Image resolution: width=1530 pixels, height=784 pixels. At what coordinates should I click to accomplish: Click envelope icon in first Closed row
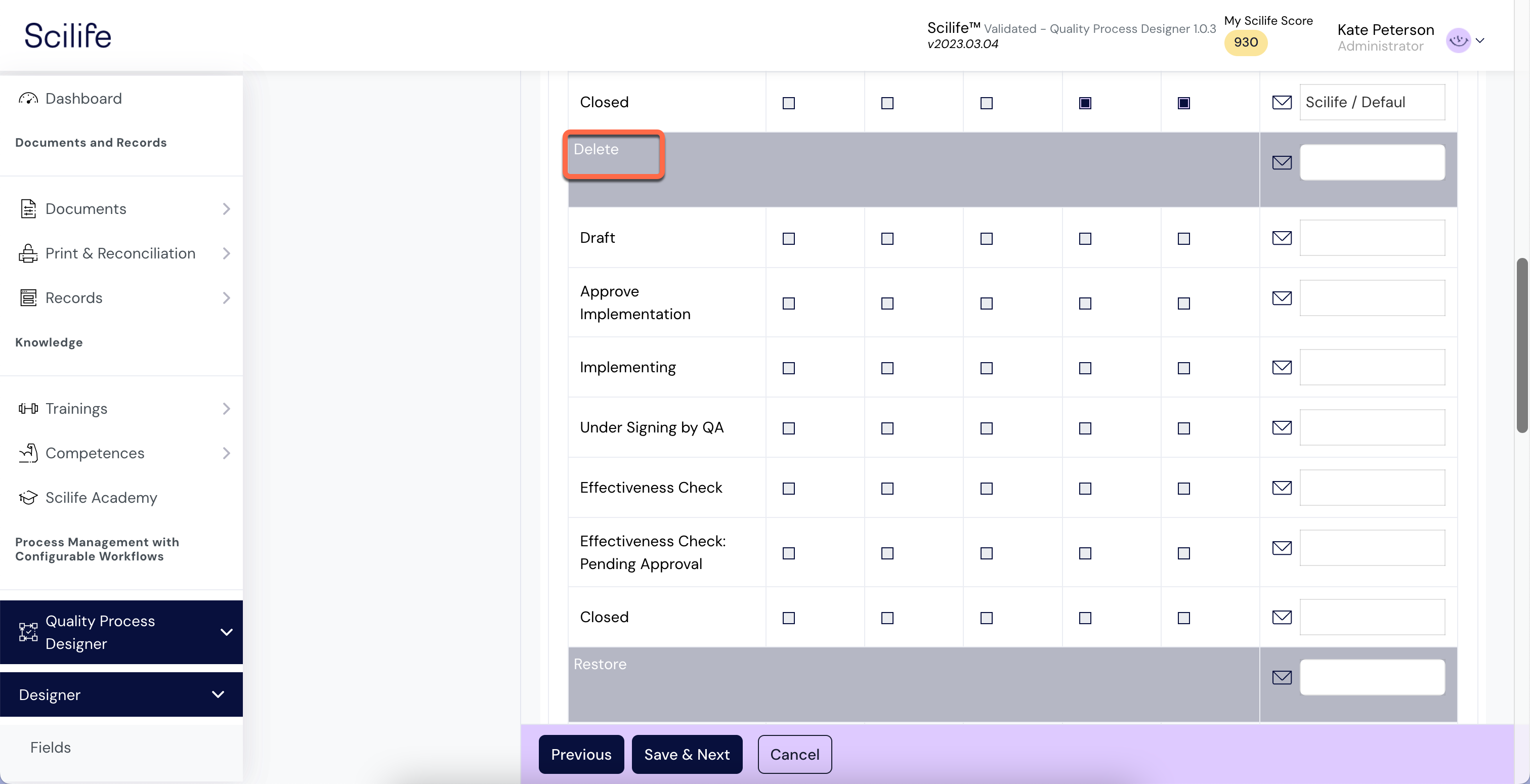pos(1282,102)
